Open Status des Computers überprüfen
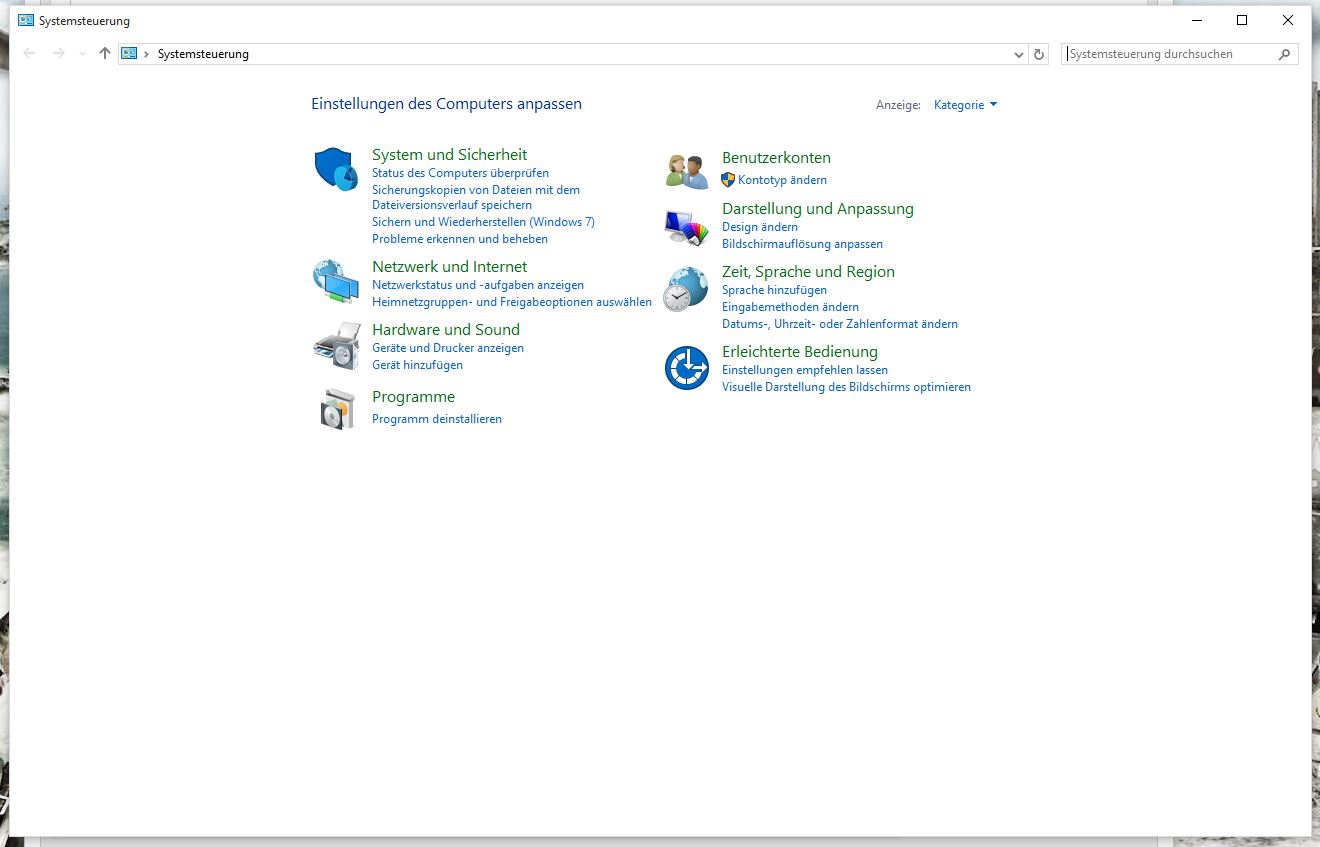The image size is (1320, 847). pyautogui.click(x=460, y=173)
